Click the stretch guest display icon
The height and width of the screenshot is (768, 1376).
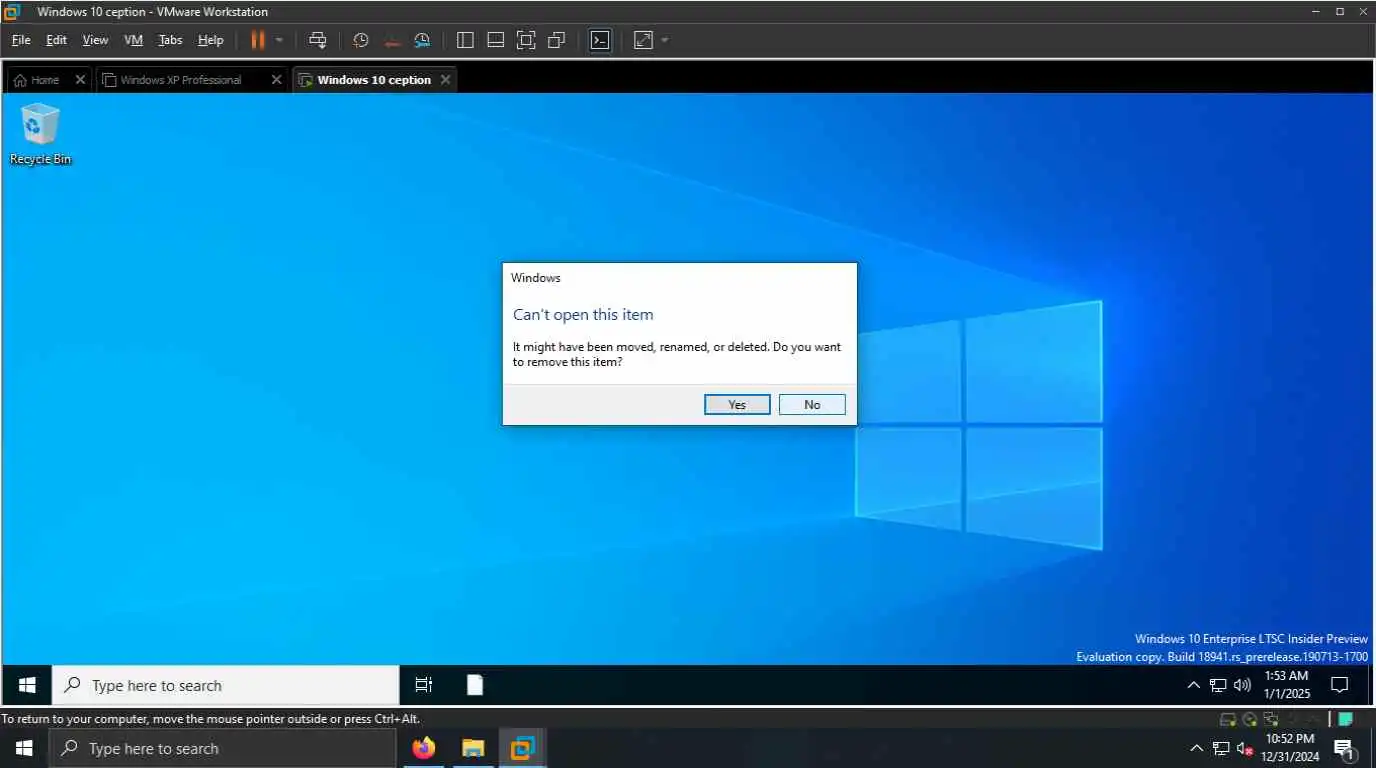643,40
